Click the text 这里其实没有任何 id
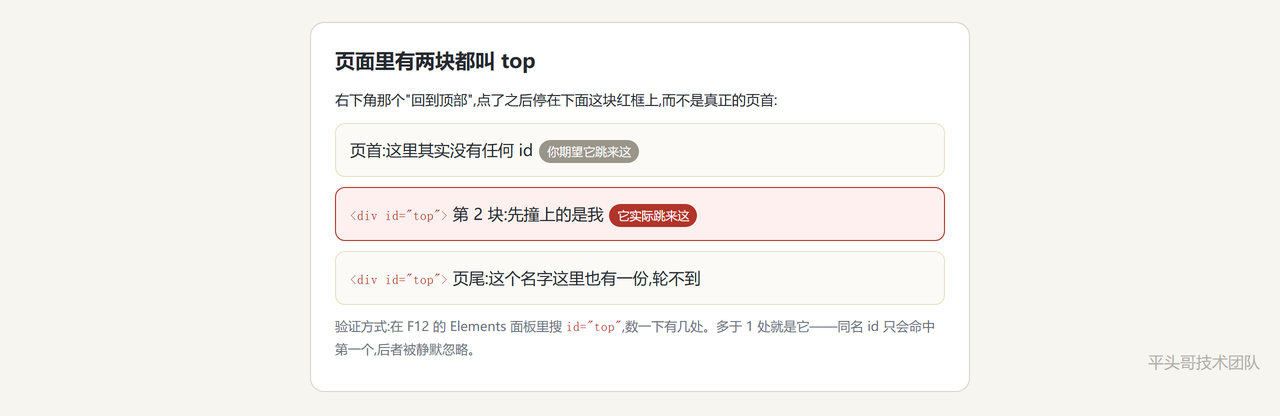 tap(459, 151)
